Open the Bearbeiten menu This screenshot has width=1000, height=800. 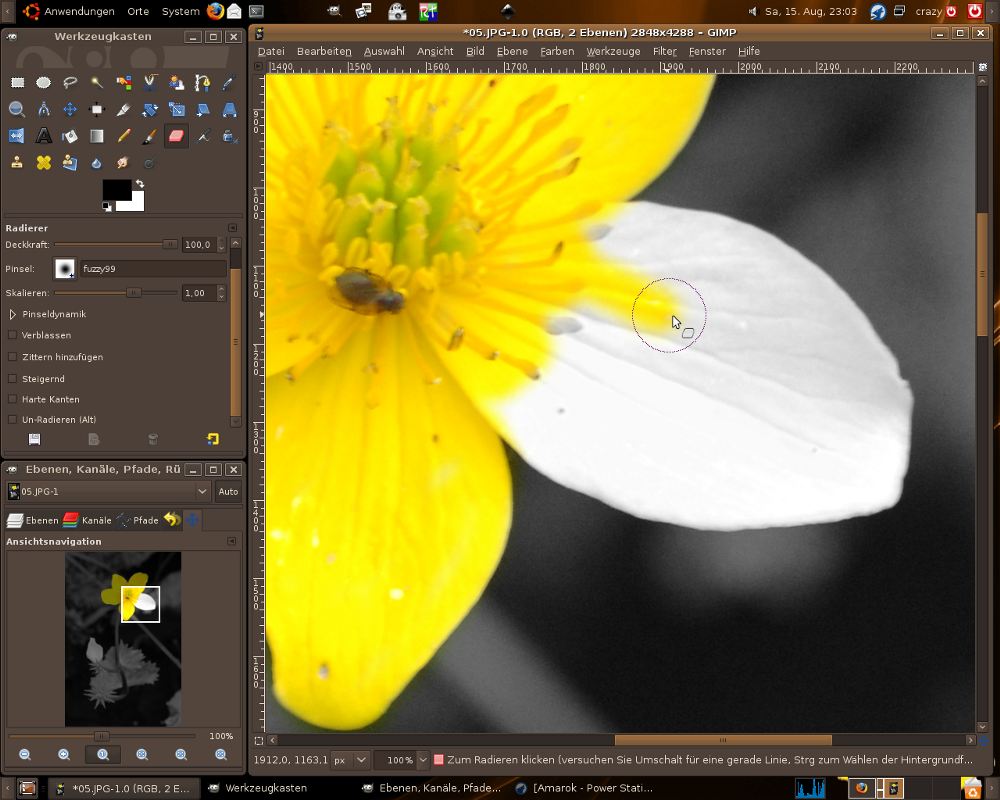pyautogui.click(x=324, y=51)
